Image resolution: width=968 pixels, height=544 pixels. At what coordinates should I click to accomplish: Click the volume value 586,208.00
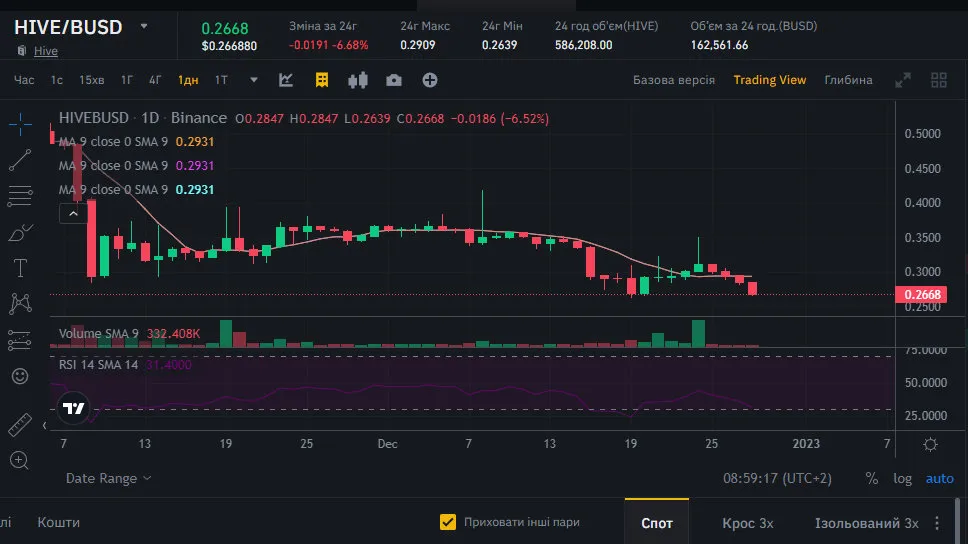click(583, 45)
